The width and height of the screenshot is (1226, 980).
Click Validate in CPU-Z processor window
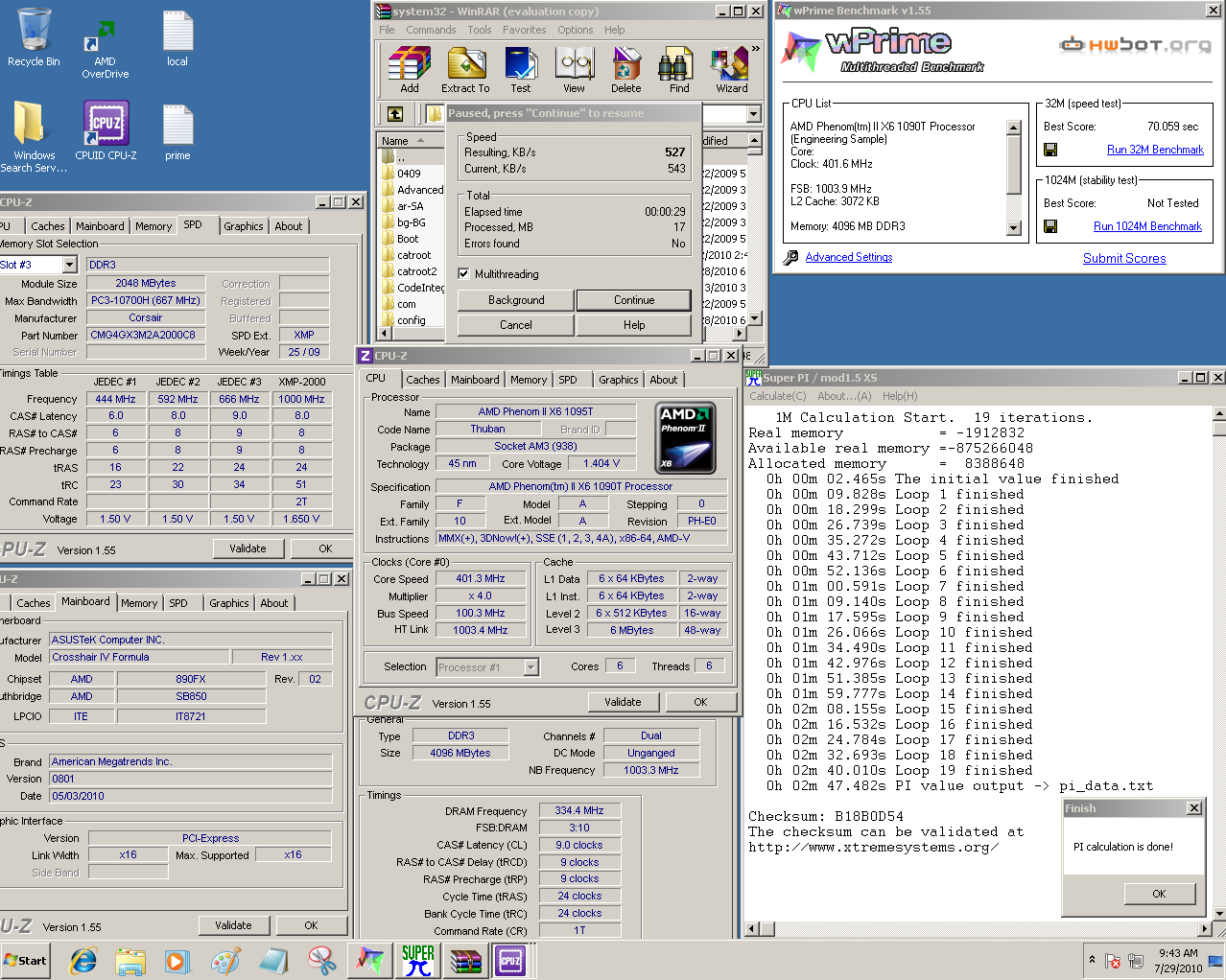[623, 702]
